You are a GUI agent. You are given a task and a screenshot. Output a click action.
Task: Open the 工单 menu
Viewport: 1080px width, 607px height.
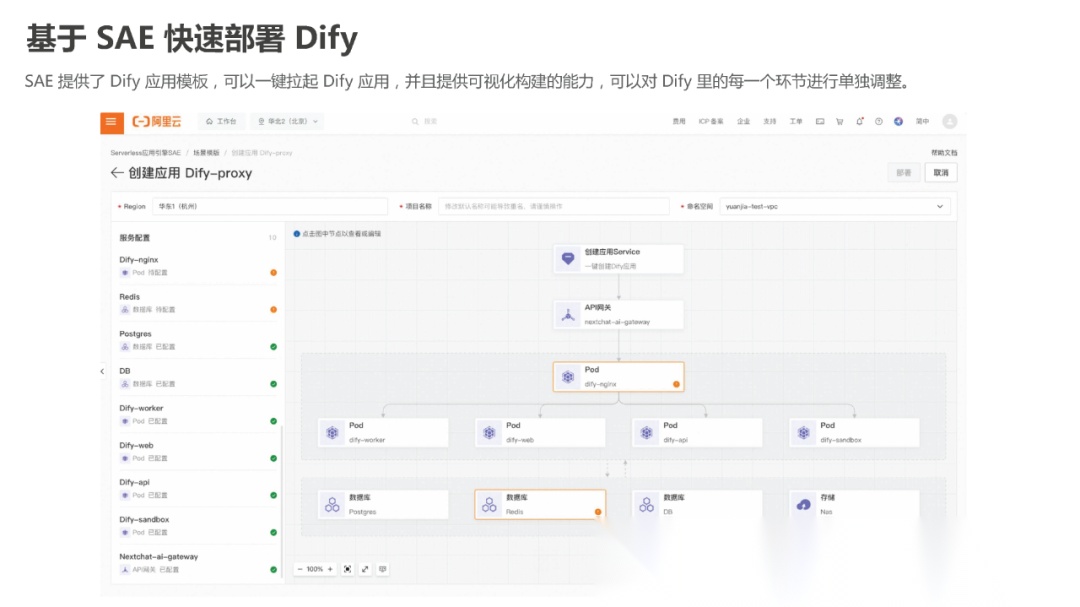[x=796, y=121]
